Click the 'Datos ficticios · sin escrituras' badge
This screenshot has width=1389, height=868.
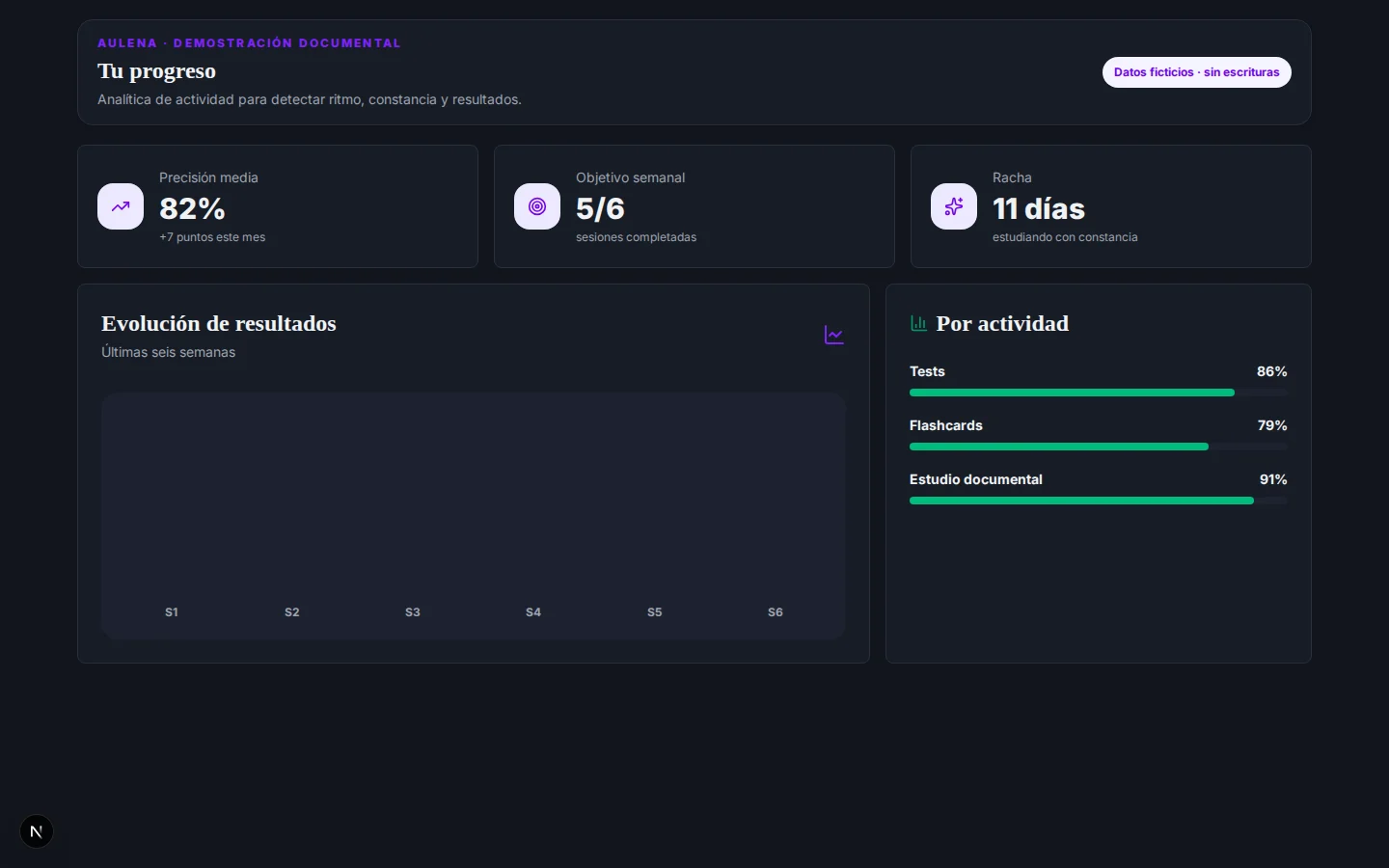click(x=1196, y=72)
